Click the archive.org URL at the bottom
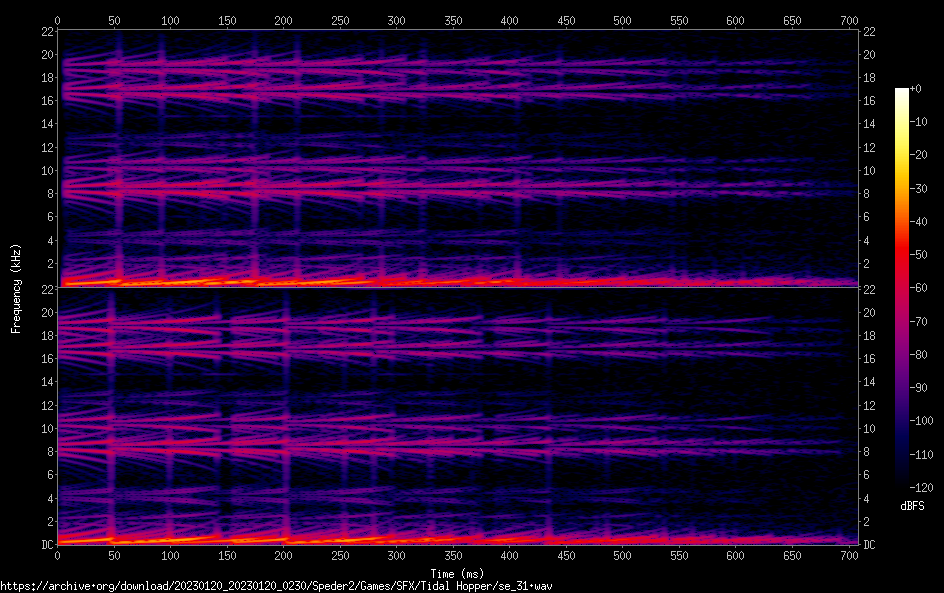The height and width of the screenshot is (593, 944). coord(276,586)
